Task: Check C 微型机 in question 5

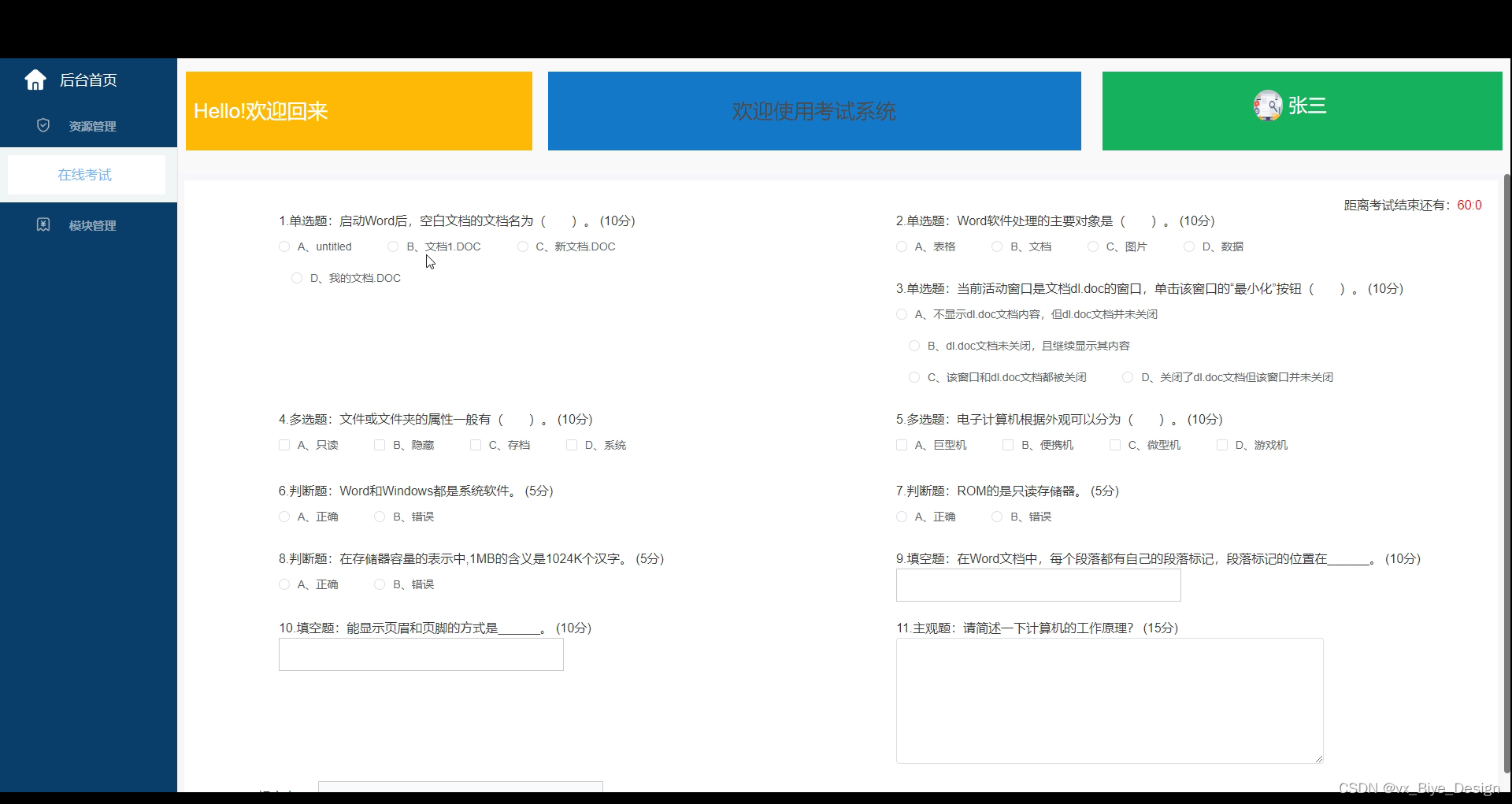Action: click(1115, 445)
